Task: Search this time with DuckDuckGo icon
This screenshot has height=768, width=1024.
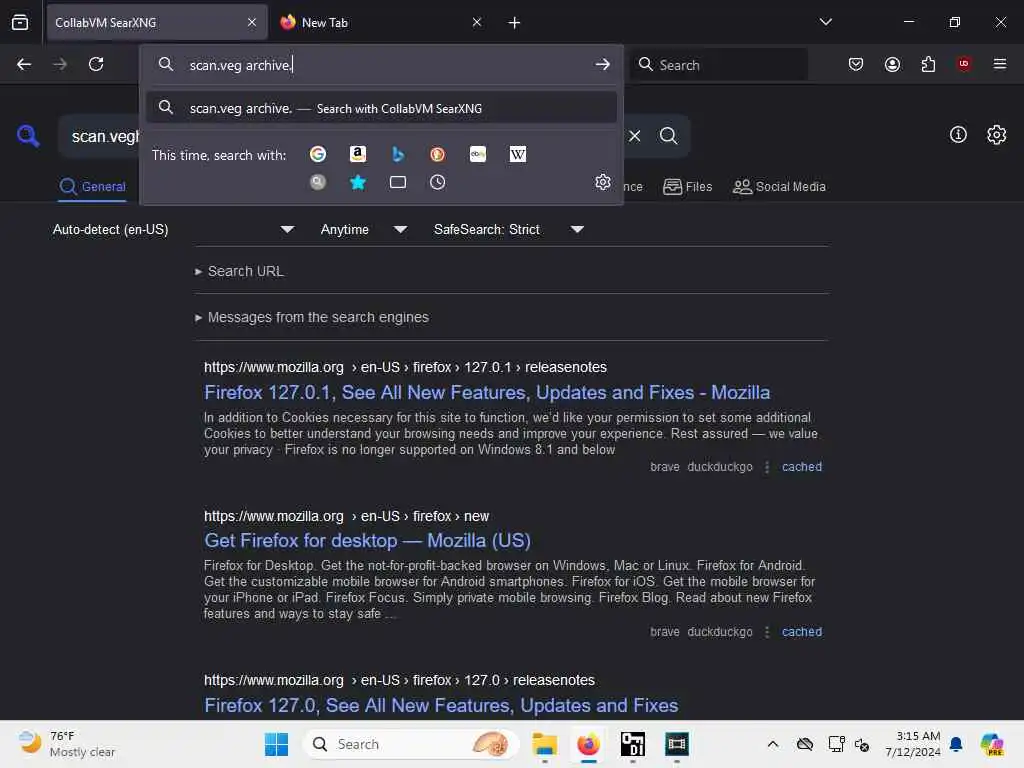Action: pos(438,154)
